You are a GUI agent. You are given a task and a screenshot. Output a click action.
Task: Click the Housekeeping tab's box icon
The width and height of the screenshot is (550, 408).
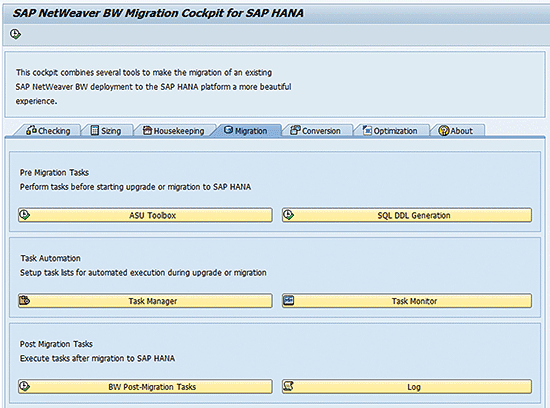[147, 130]
